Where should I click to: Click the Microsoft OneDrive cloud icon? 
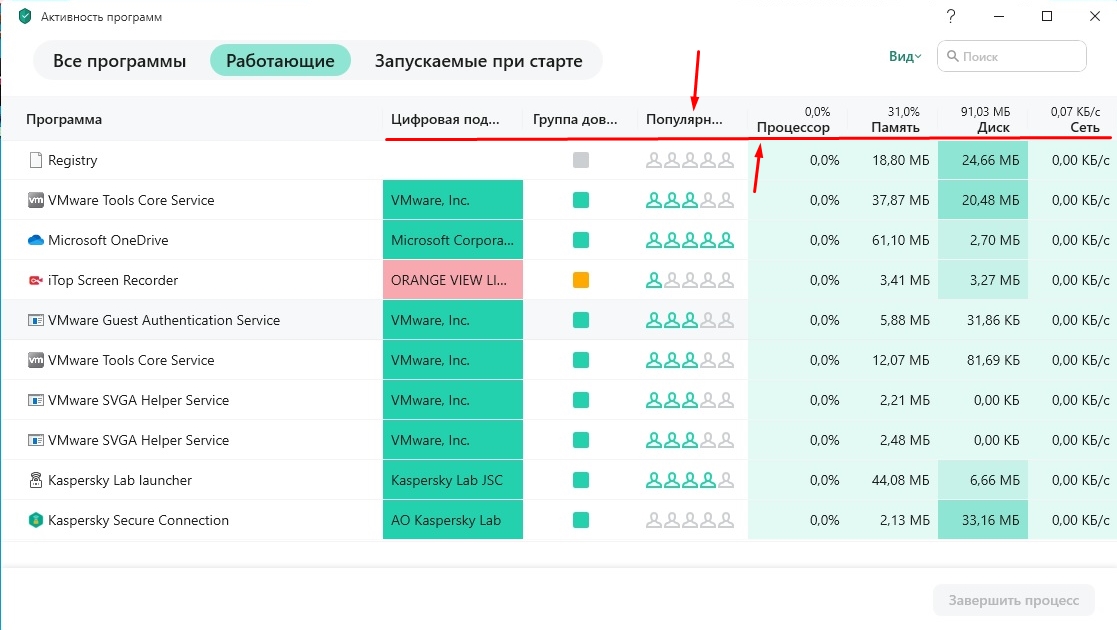point(36,240)
